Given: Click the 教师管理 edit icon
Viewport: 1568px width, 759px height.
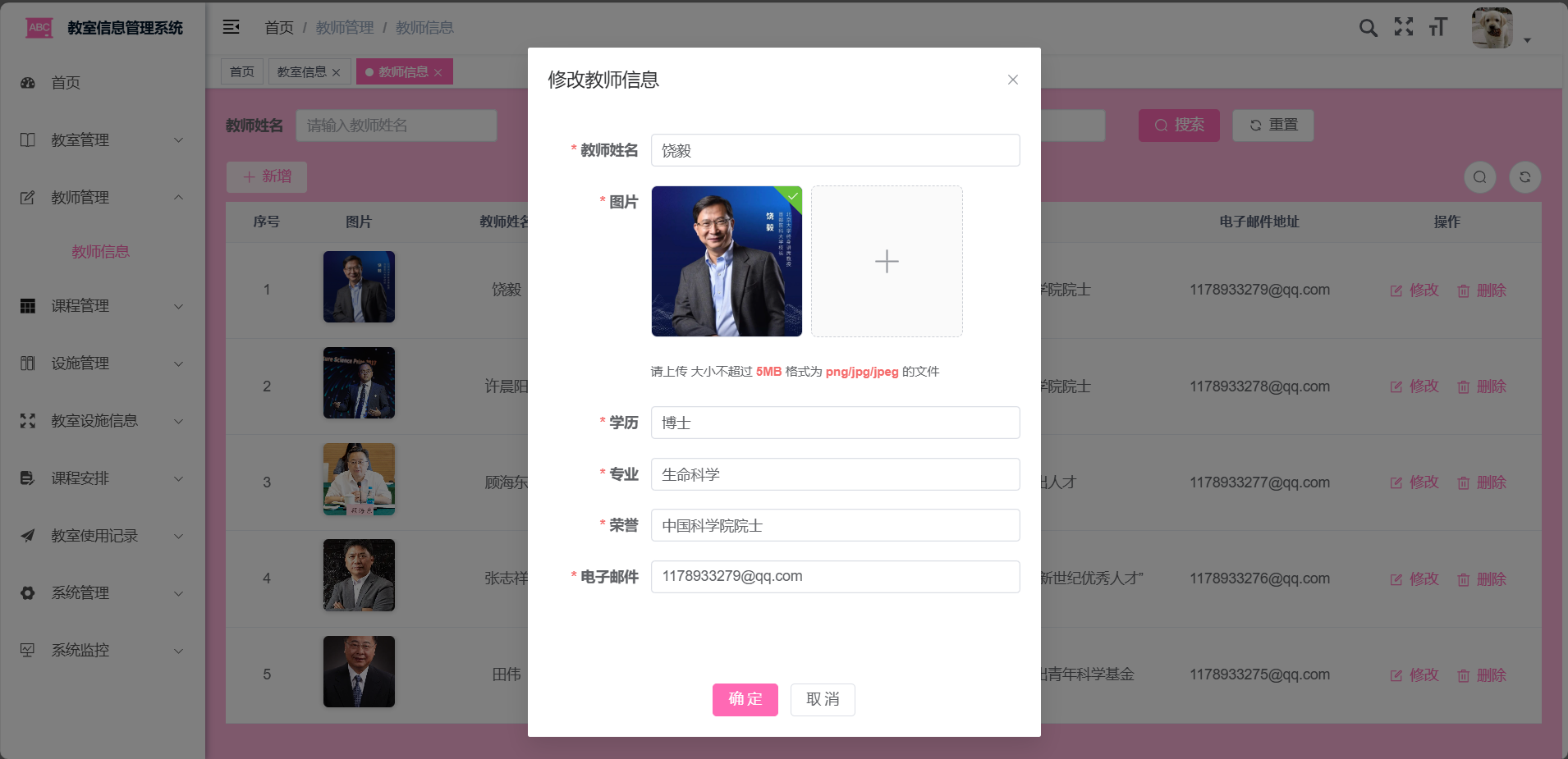Looking at the screenshot, I should (x=28, y=198).
